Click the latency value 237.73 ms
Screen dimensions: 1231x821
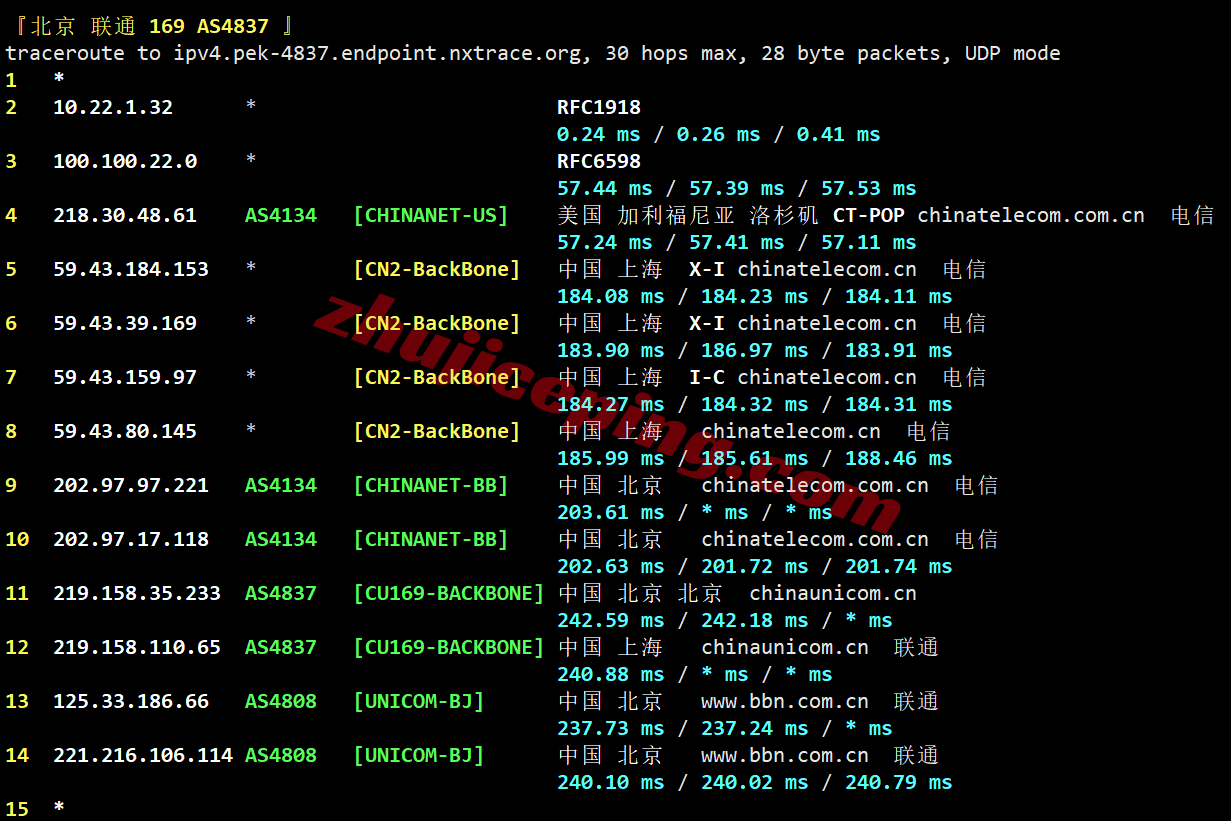click(x=611, y=728)
